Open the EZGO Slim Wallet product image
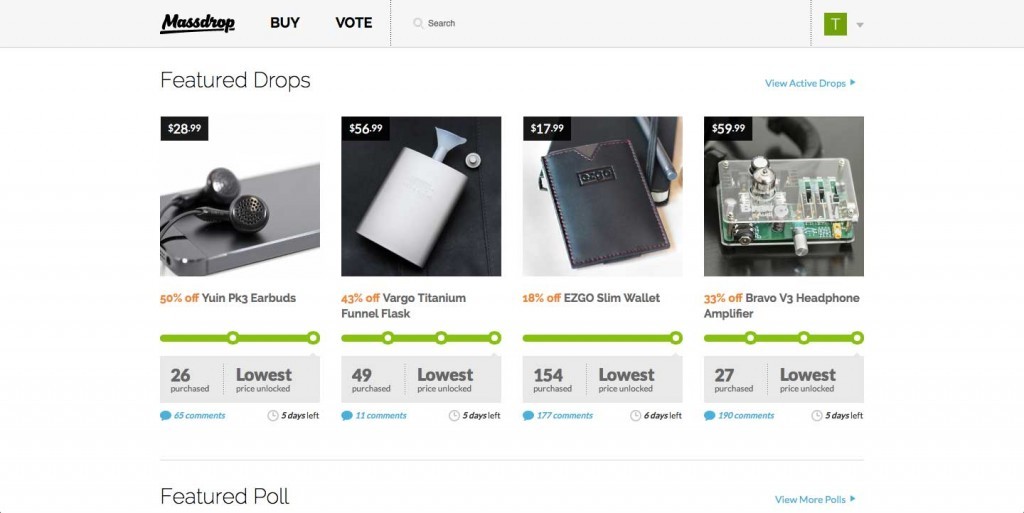1024x513 pixels. (x=602, y=196)
